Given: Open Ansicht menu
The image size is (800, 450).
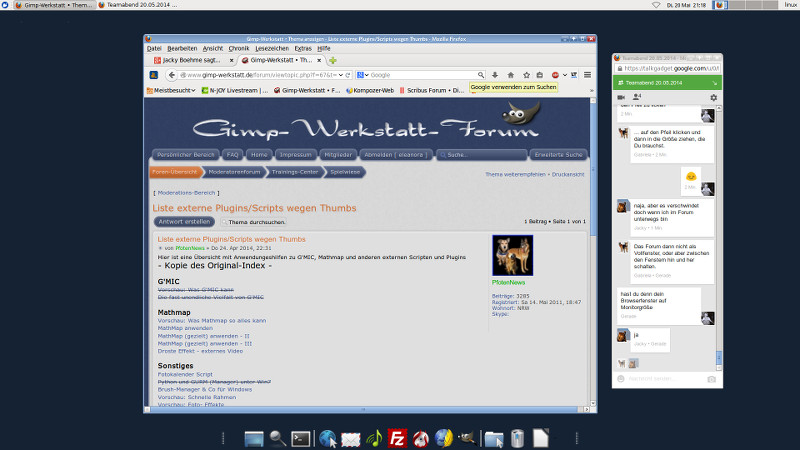Looking at the screenshot, I should 213,48.
